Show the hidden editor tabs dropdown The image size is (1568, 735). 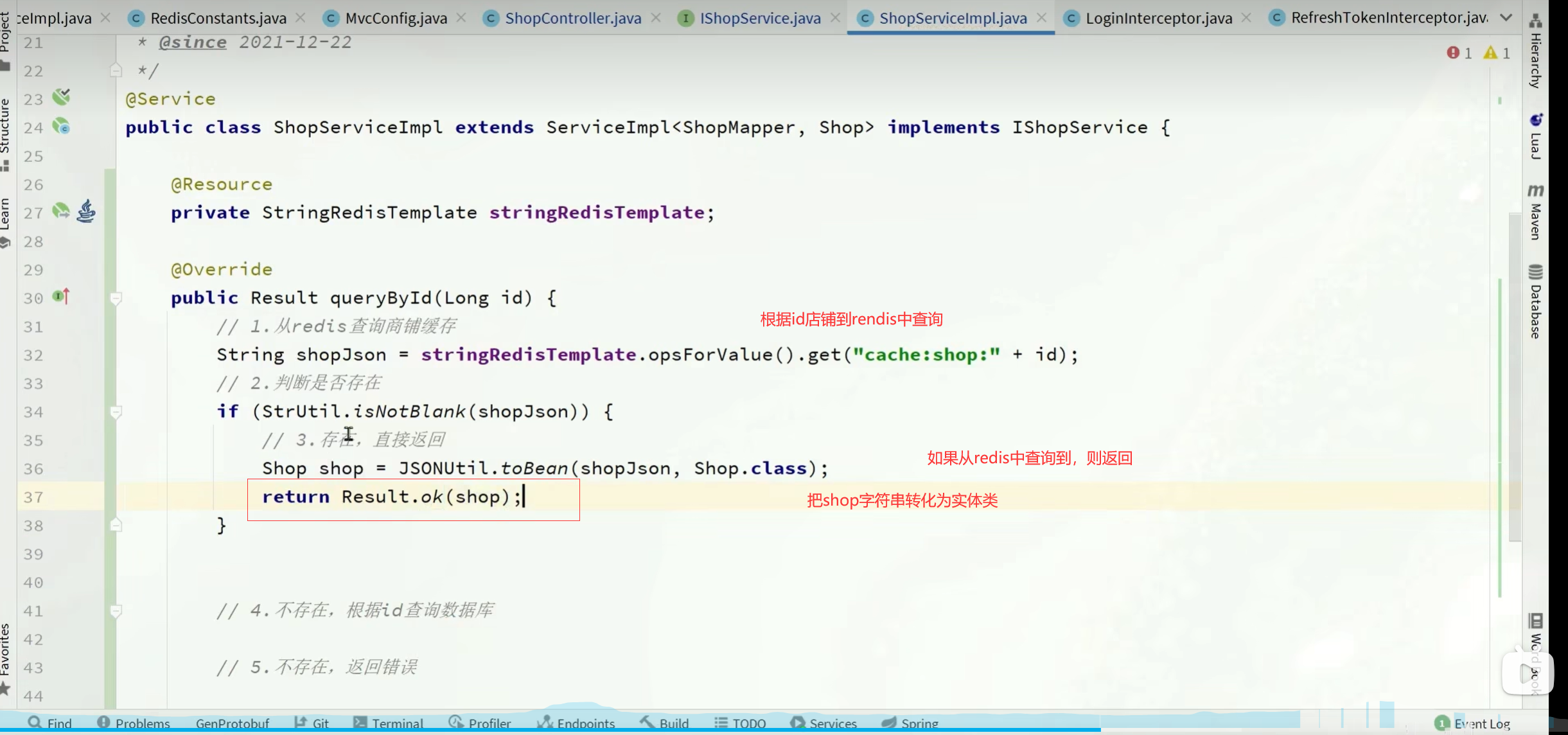coord(1506,18)
